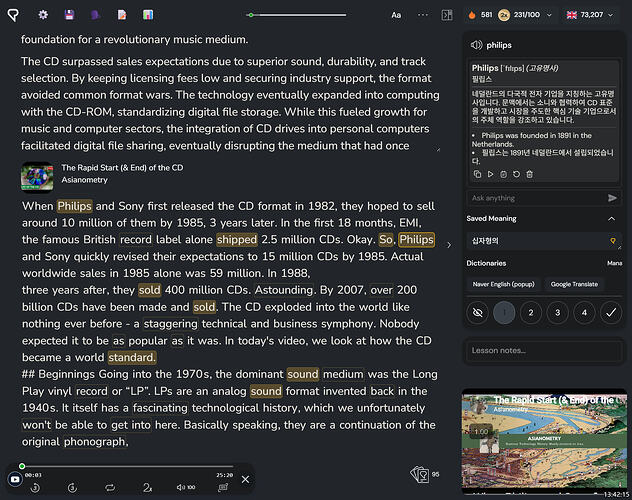
Task: Mark the word as known with the checkmark
Action: [611, 312]
